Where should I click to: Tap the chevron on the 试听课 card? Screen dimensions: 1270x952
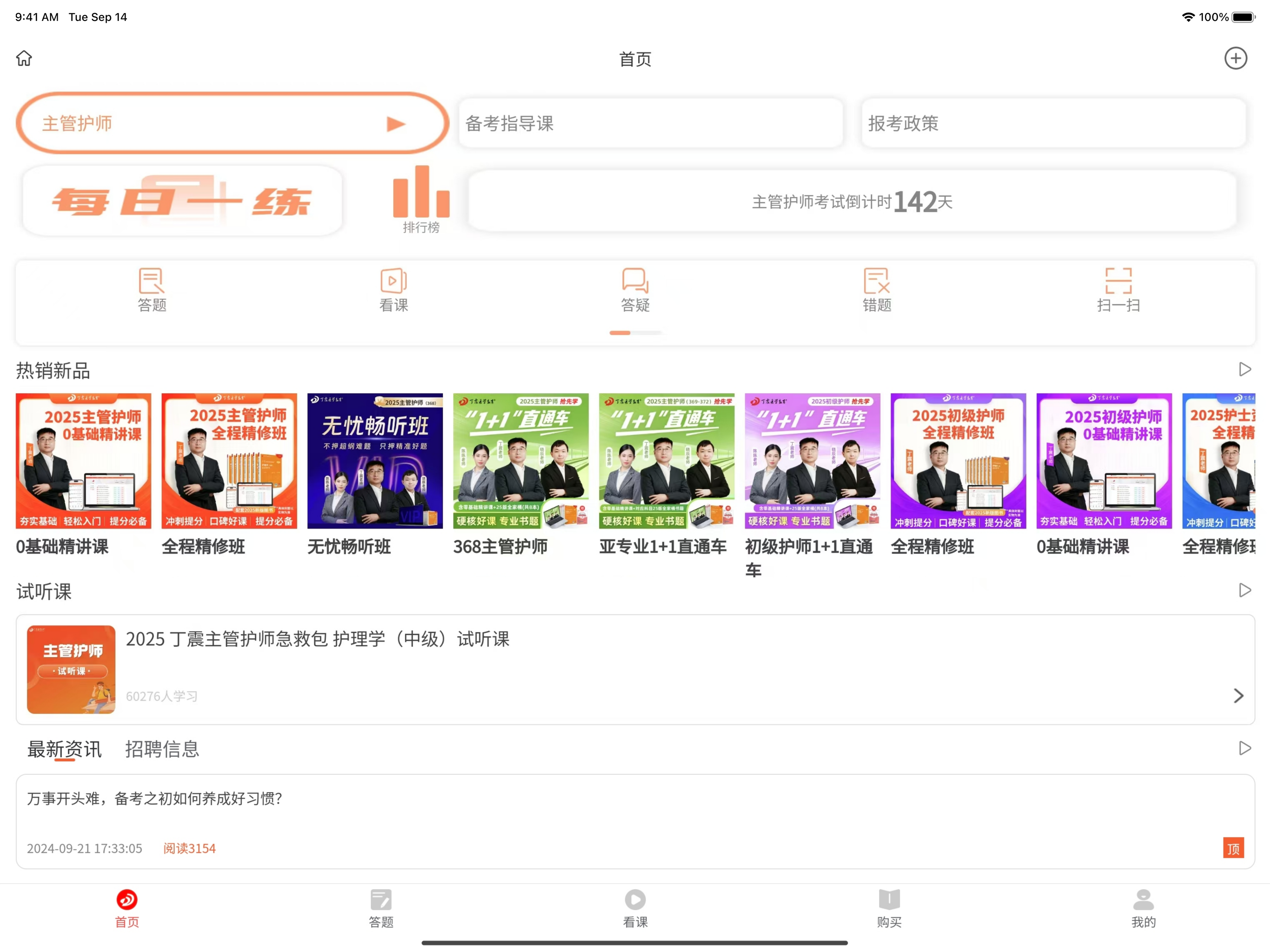coord(1238,696)
